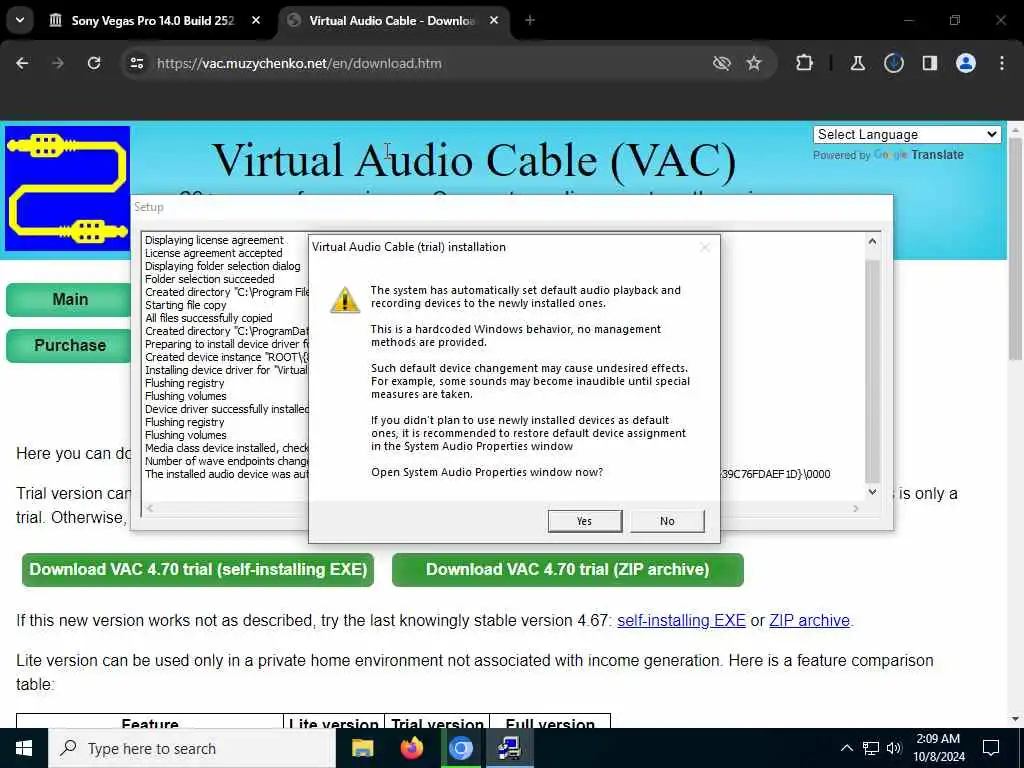Screen dimensions: 1024x768
Task: Select the Virtual Audio Cable download tab
Action: pyautogui.click(x=392, y=20)
